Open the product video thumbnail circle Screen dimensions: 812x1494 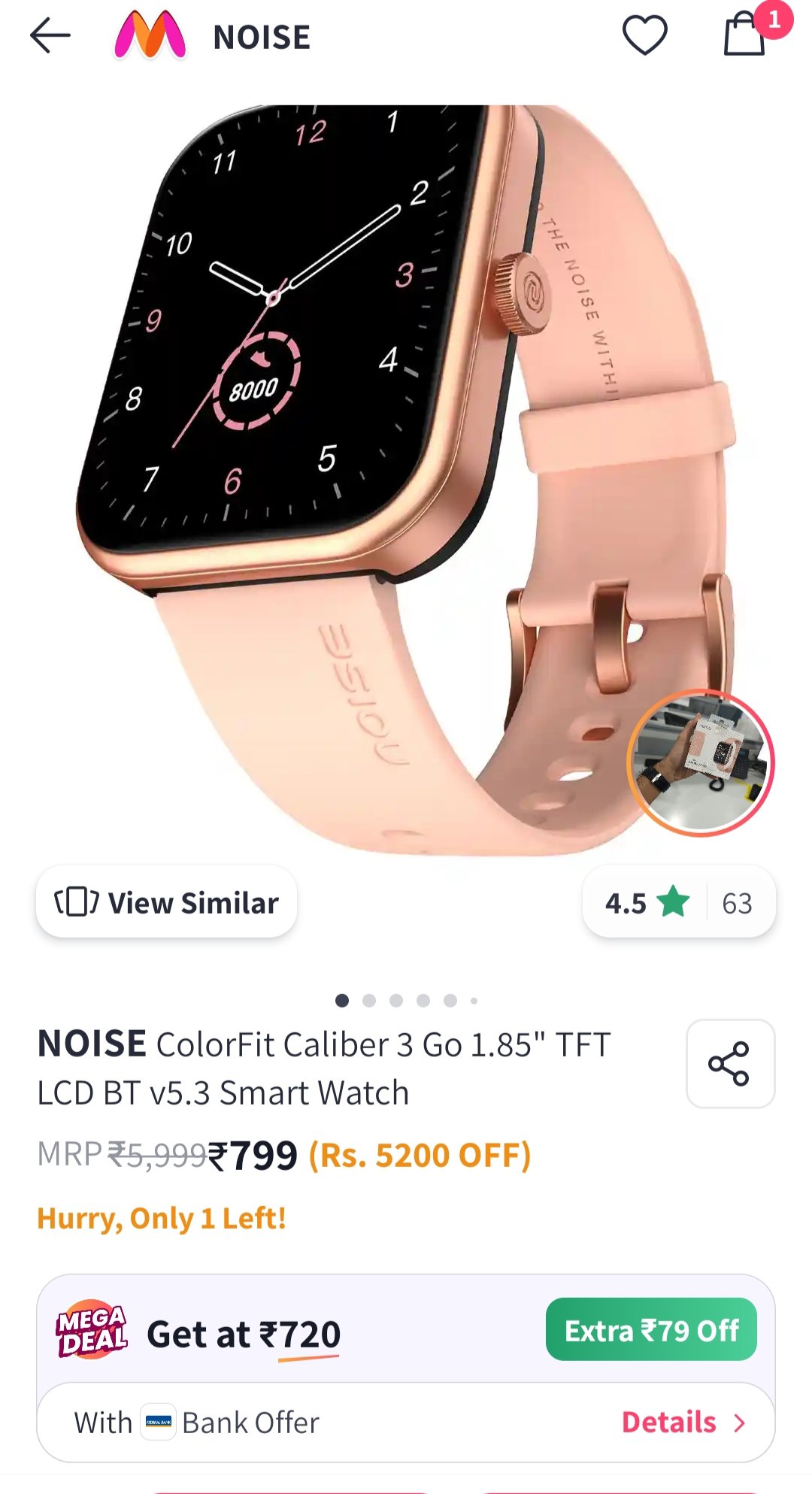click(701, 762)
